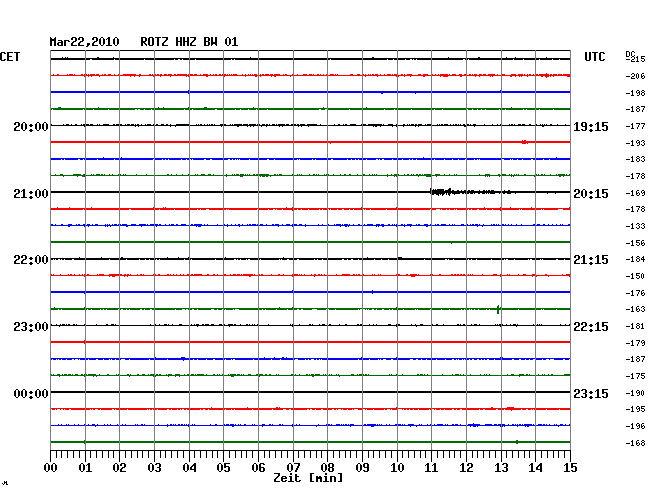Image resolution: width=650 pixels, height=494 pixels.
Task: Click the "20:15" UTC time label
Action: point(591,194)
